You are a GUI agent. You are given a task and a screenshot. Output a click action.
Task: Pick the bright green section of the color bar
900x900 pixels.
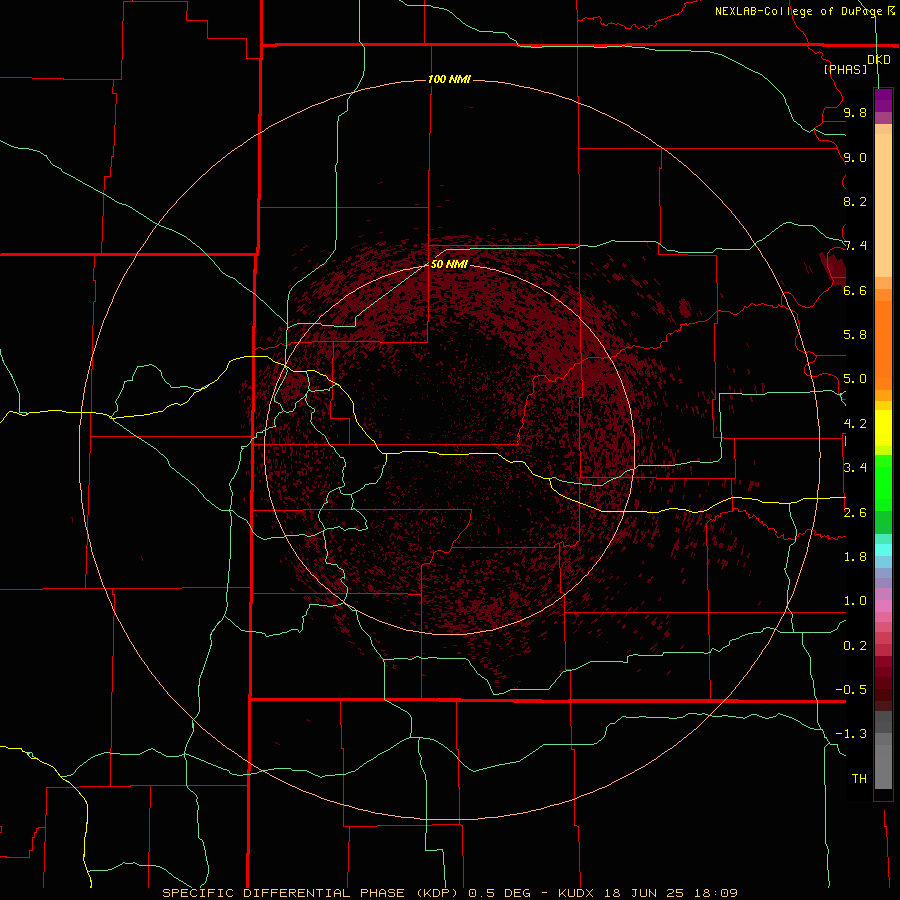[883, 482]
